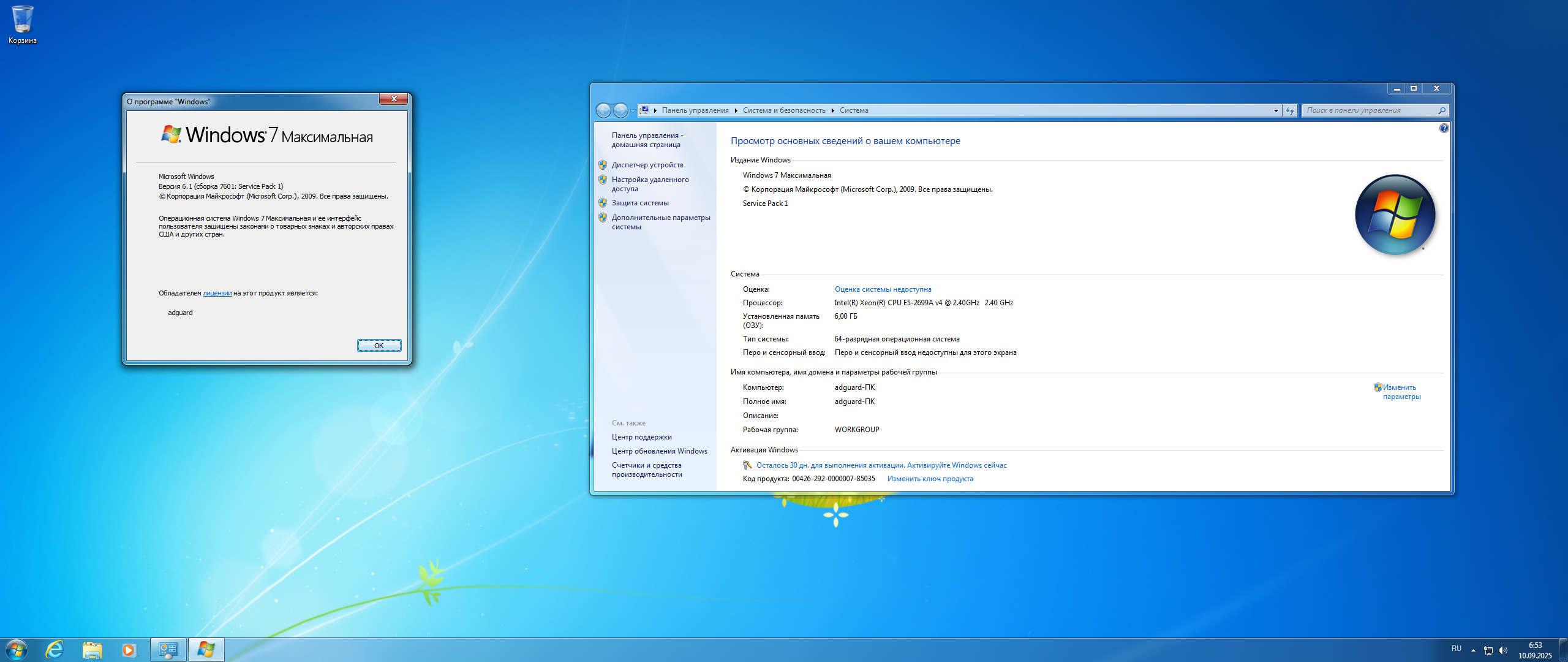This screenshot has height=662, width=1568.
Task: Click the shield icon beside Device Manager
Action: pos(603,165)
